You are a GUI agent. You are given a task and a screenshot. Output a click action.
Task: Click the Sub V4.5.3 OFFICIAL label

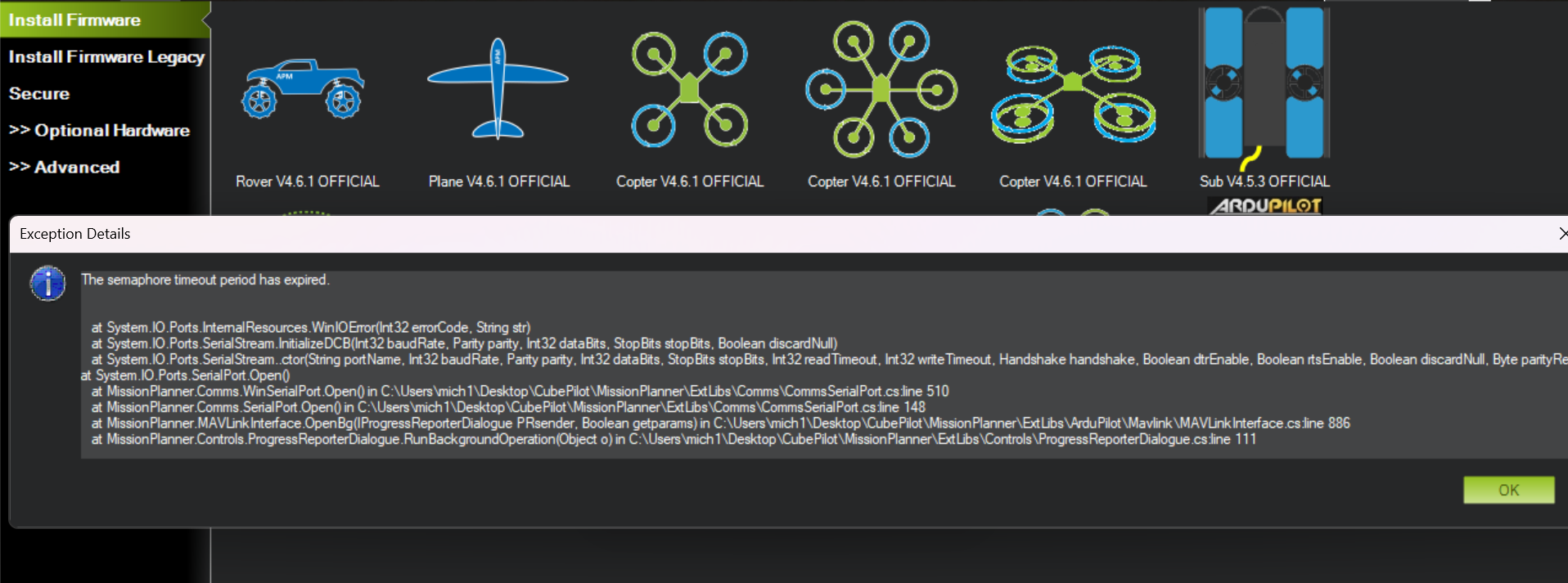[1264, 182]
